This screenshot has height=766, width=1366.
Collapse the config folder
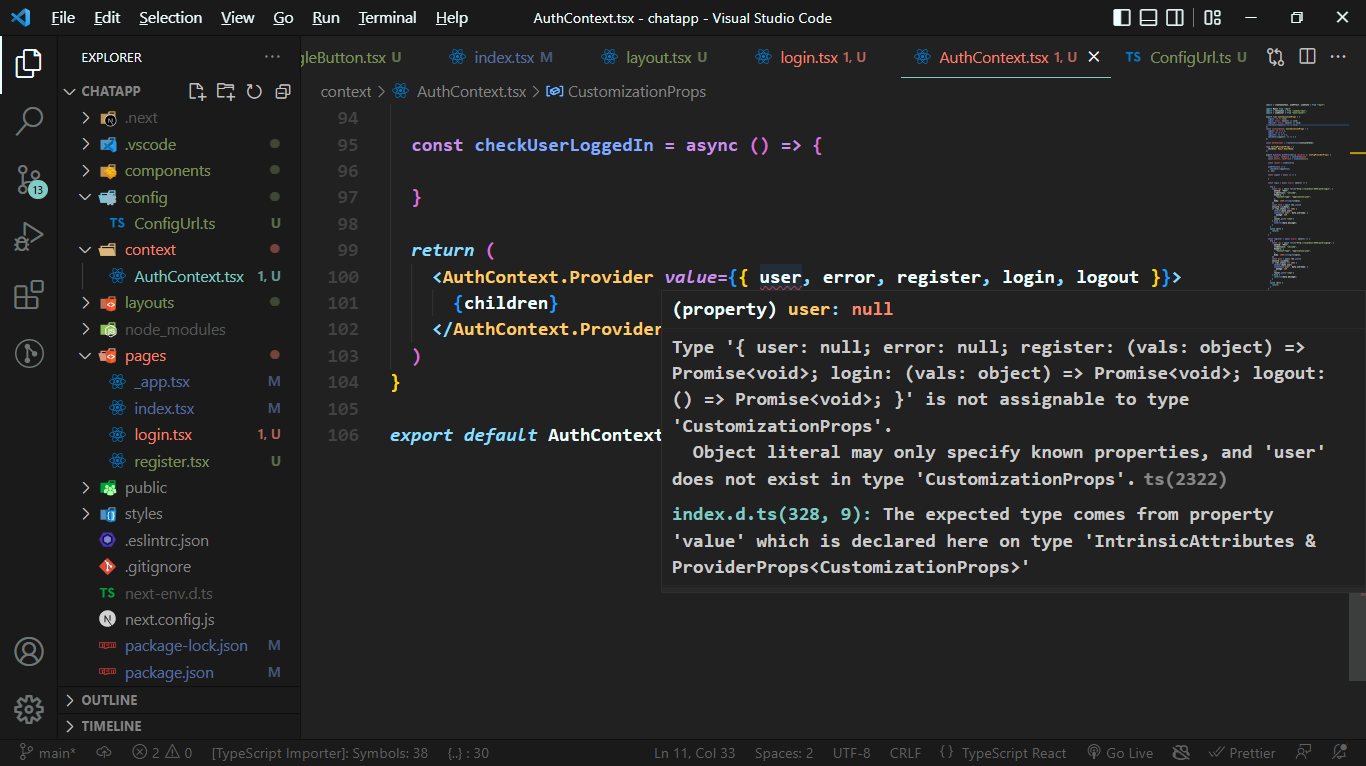point(87,197)
